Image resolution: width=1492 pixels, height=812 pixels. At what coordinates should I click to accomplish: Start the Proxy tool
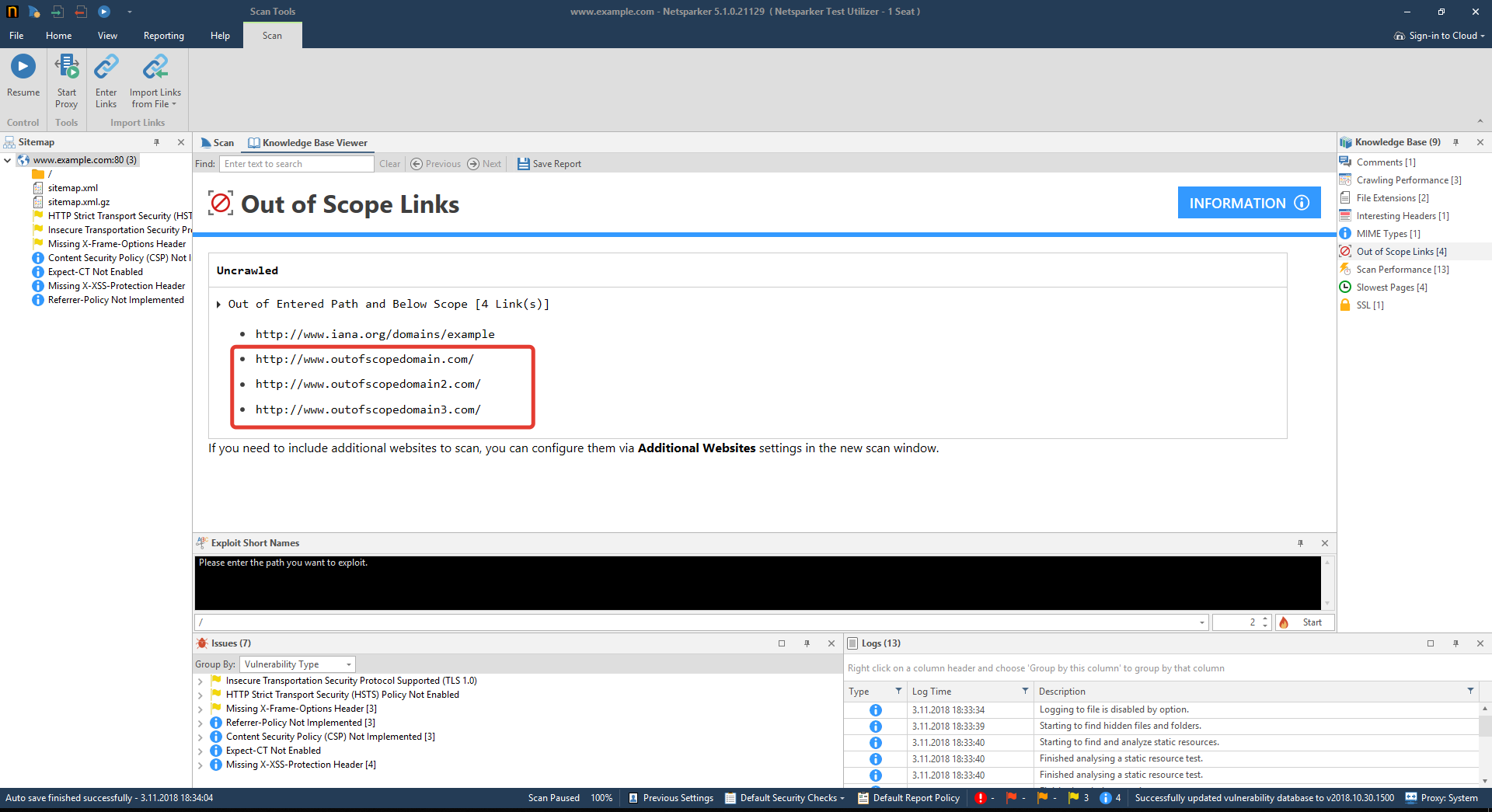point(67,81)
